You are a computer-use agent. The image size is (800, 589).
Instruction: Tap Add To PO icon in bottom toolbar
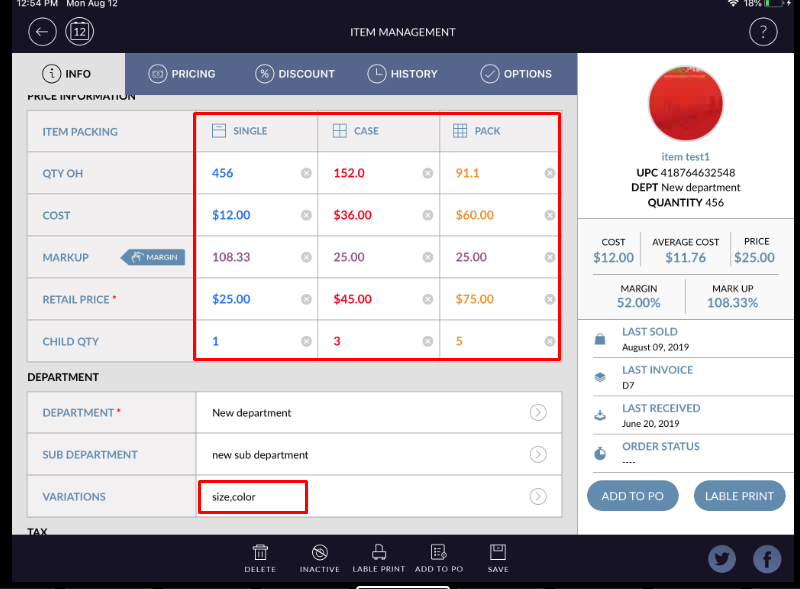click(438, 558)
